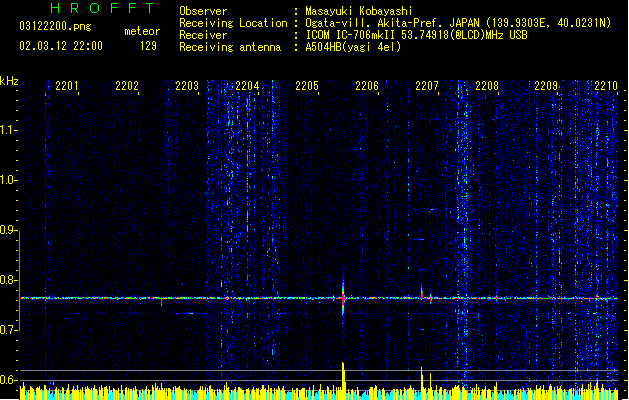This screenshot has width=629, height=400.
Task: Click the 2210 time marker
Action: 606,85
